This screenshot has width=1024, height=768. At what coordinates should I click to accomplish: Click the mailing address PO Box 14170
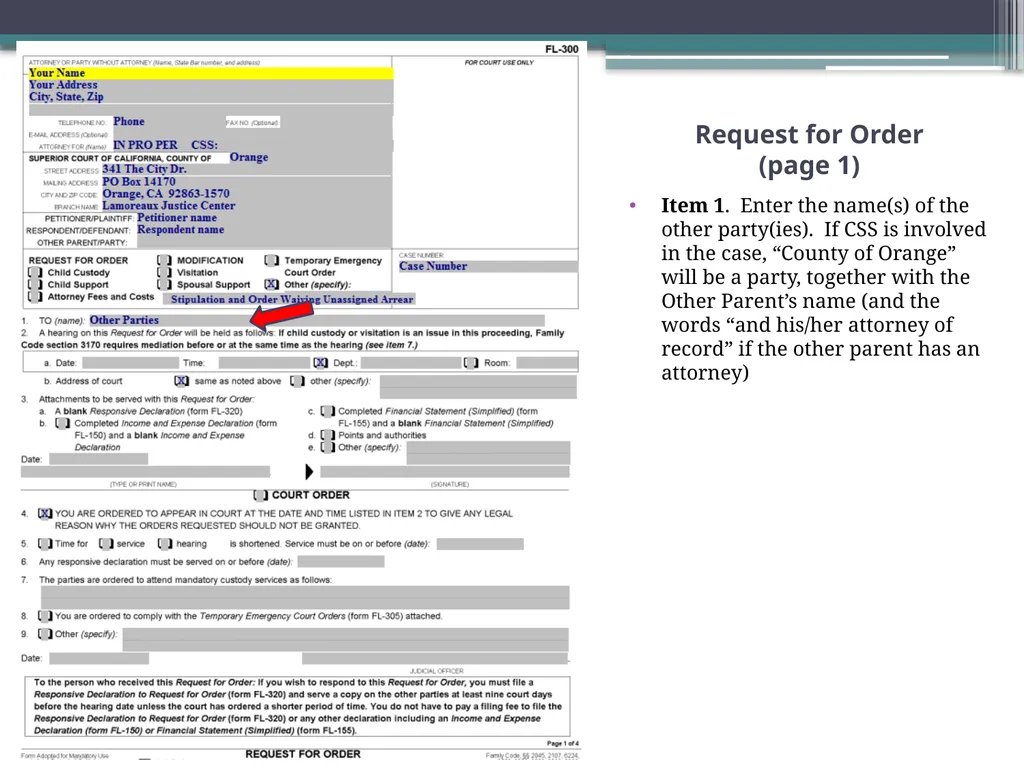[x=246, y=182]
